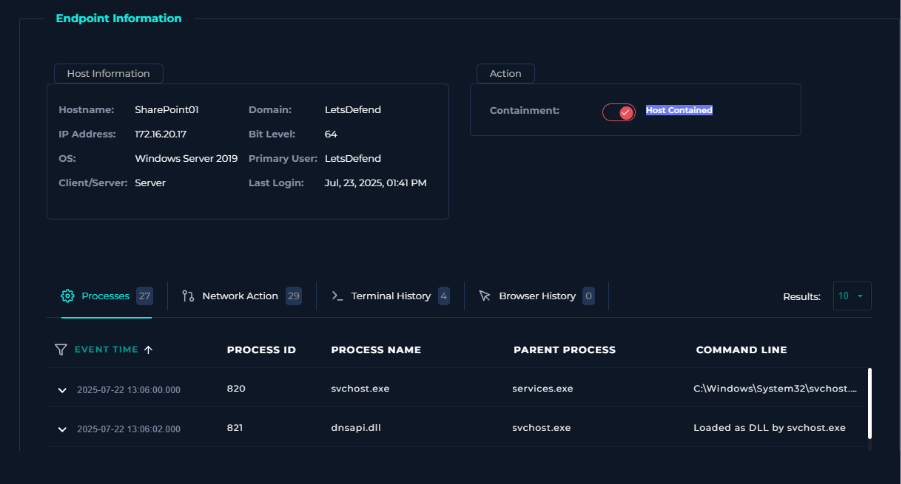Expand the svchost.exe process row
The width and height of the screenshot is (901, 484).
(x=62, y=390)
